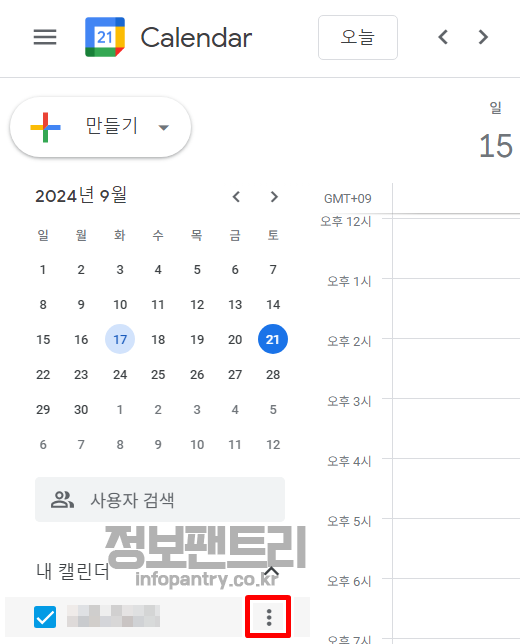Select September 17 in mini calendar
The width and height of the screenshot is (520, 644).
pos(120,339)
